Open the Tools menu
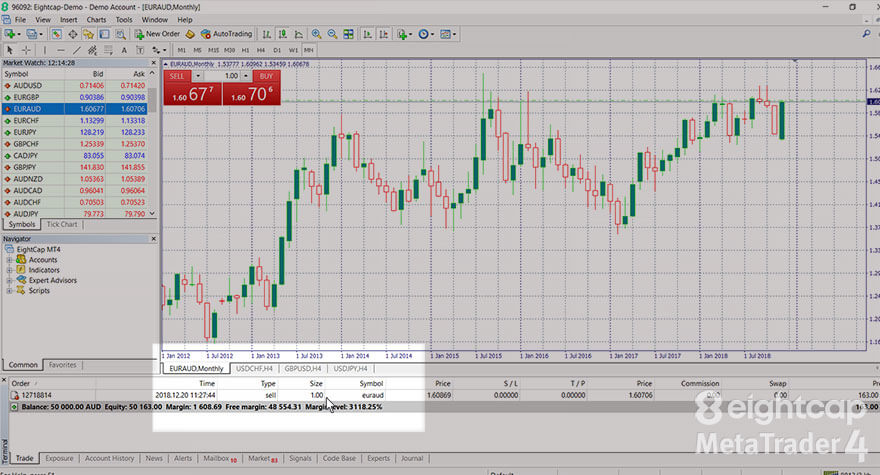The image size is (880, 475). [x=124, y=20]
